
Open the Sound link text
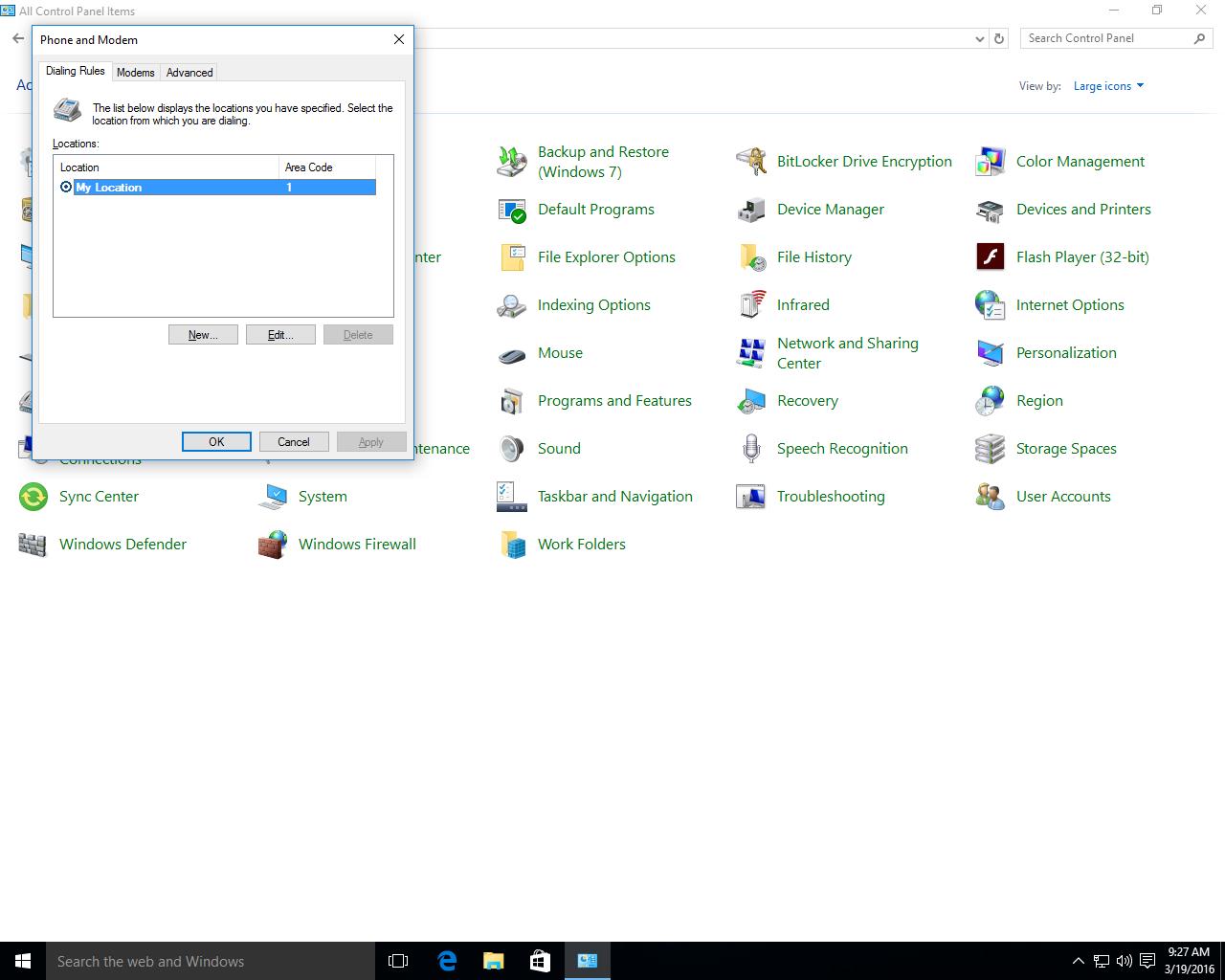[559, 449]
